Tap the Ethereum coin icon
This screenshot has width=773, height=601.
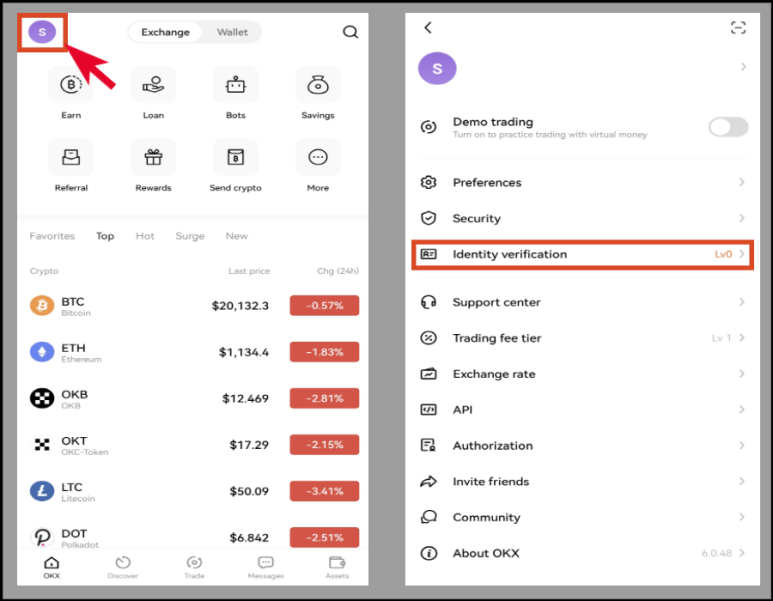(42, 352)
